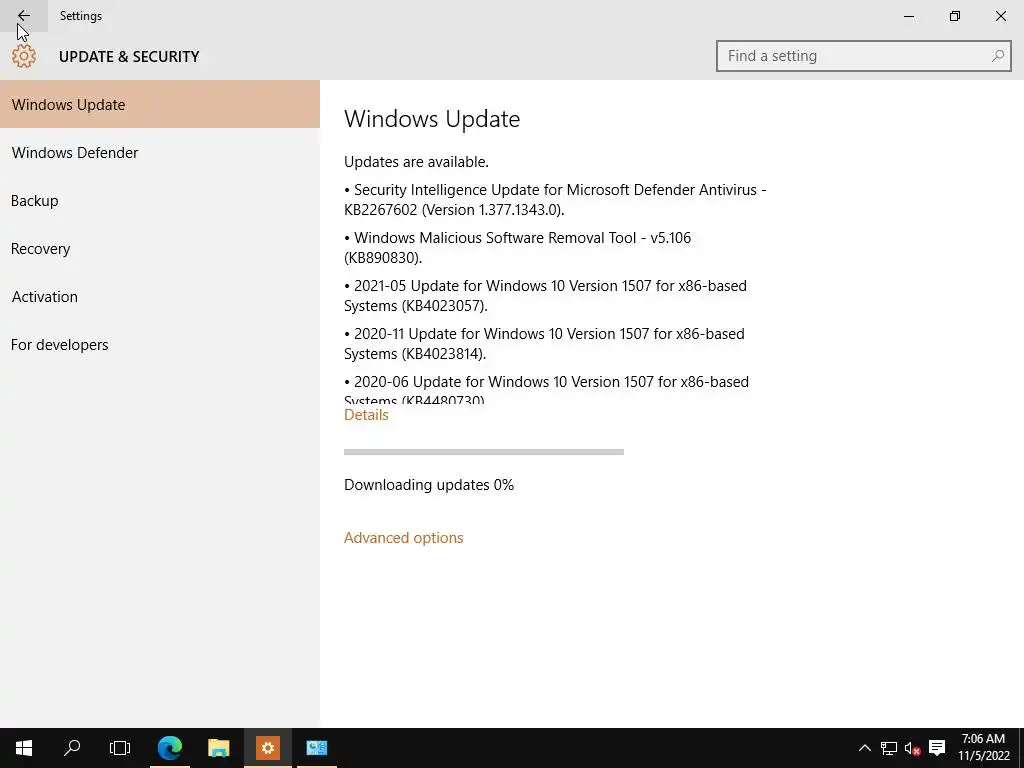Restore down the Settings window
1024x768 pixels.
[955, 16]
